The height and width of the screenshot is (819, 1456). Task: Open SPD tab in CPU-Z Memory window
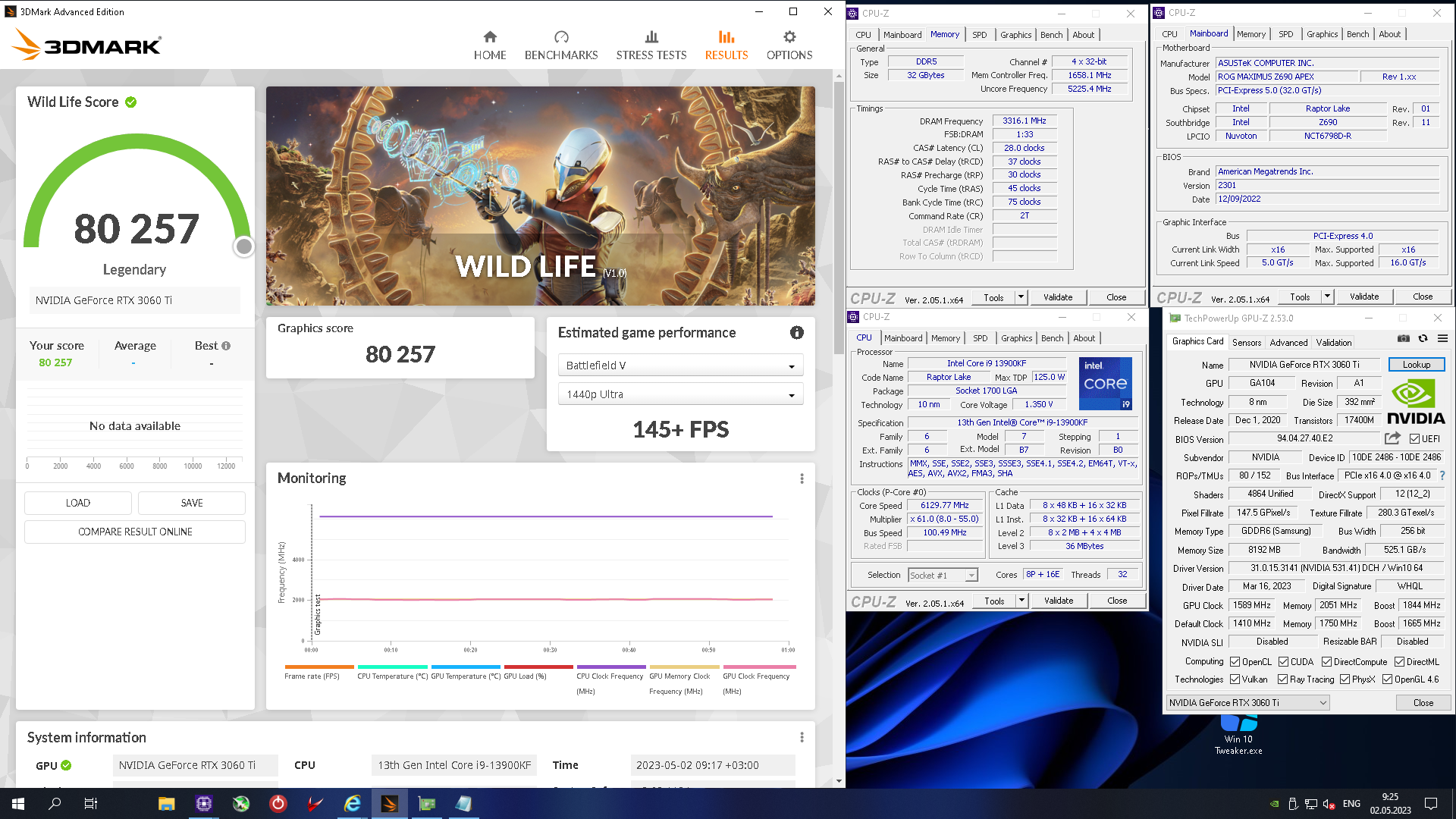click(980, 35)
